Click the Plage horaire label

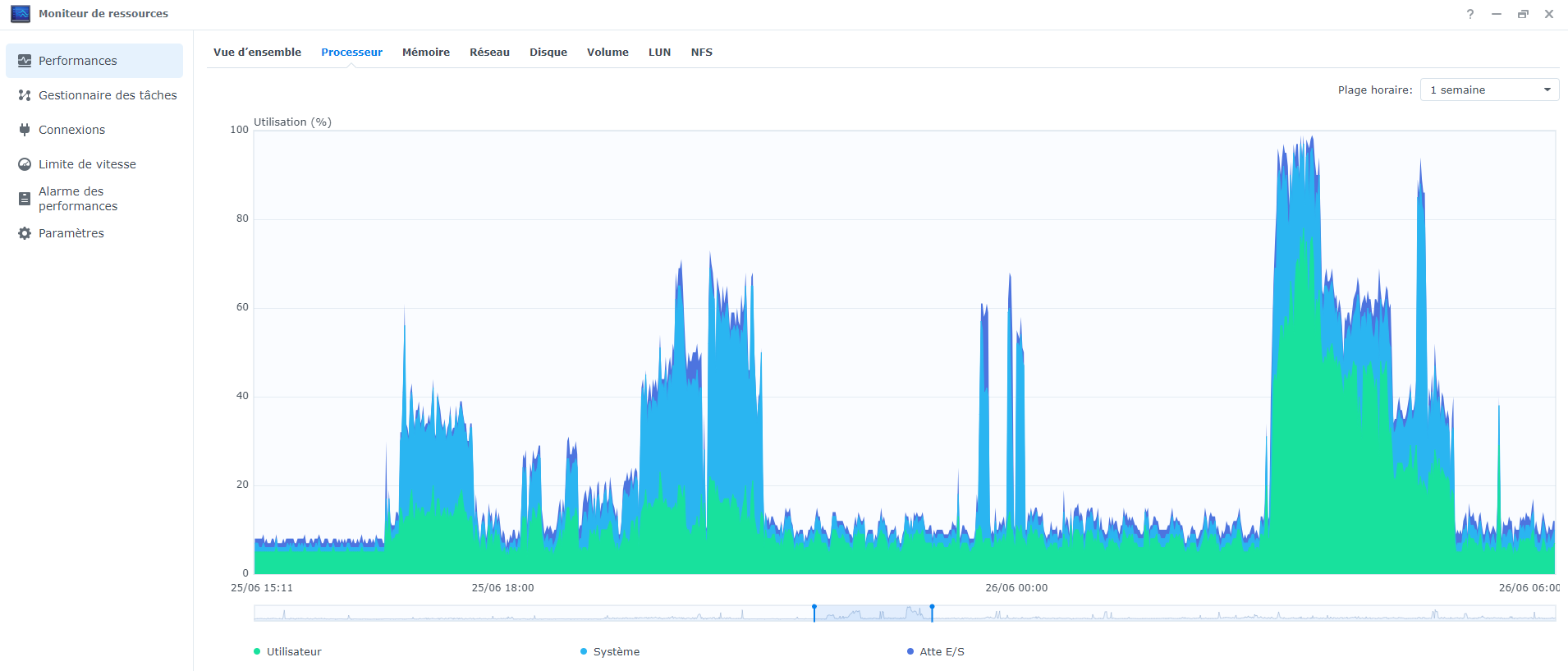coord(1375,90)
